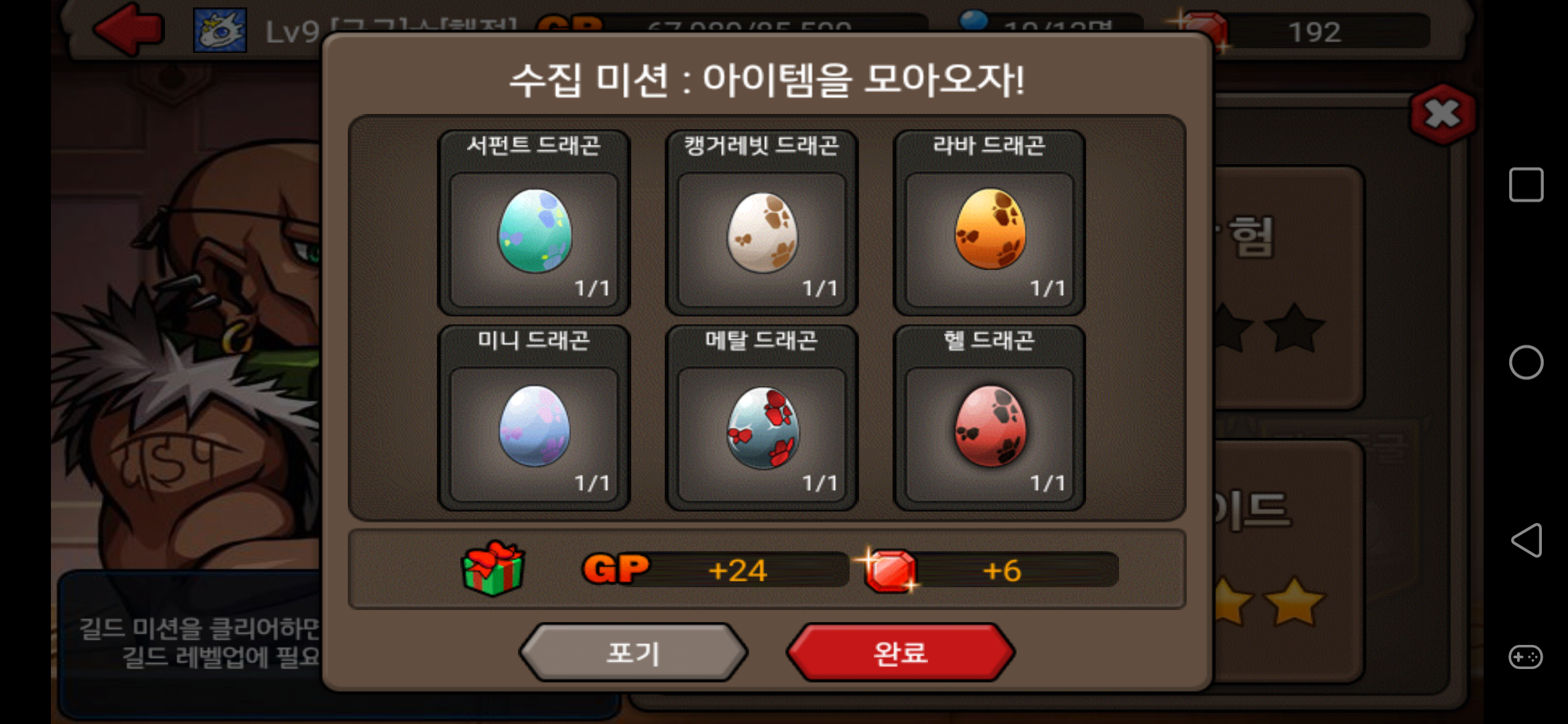Tap the red back arrow

tap(128, 28)
